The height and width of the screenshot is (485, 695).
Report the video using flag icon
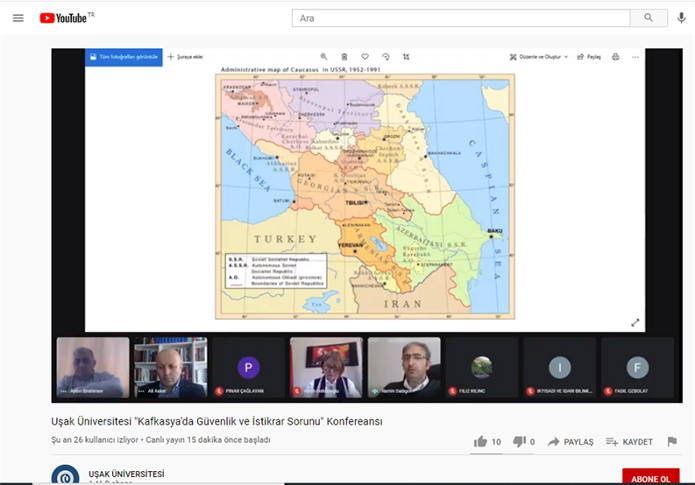672,441
